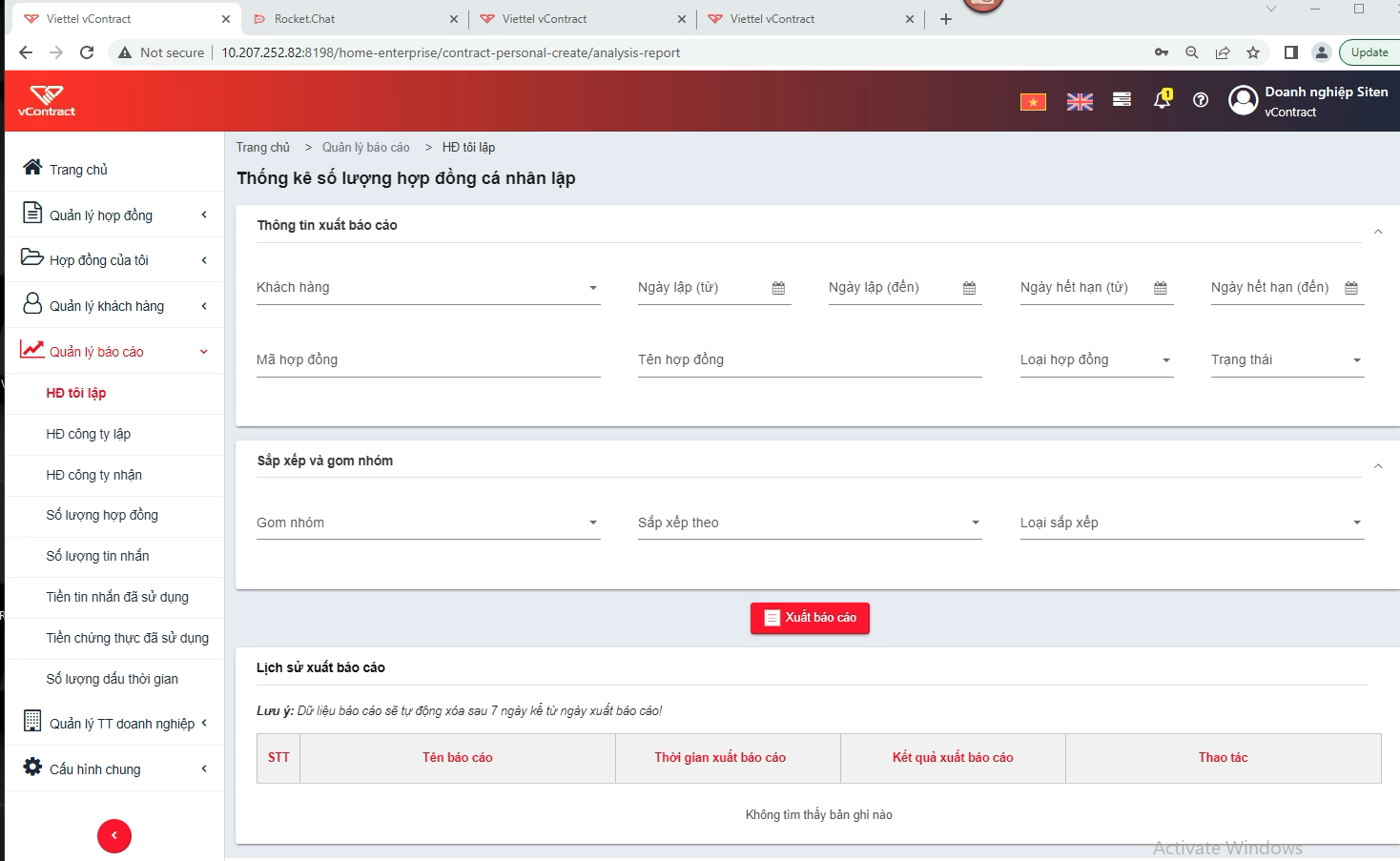Click the Mã hợp đồng input field

point(428,360)
